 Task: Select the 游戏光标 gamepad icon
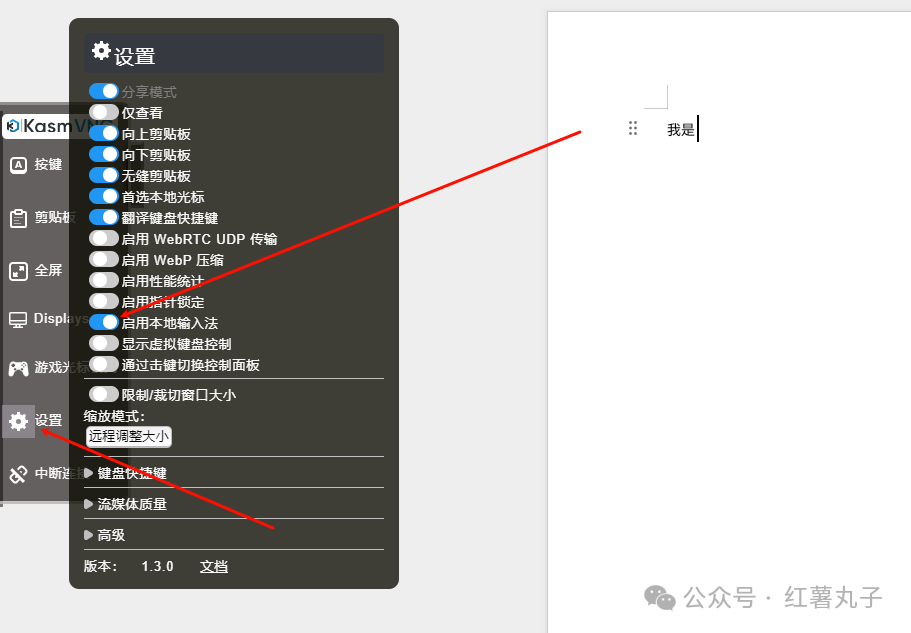[x=18, y=368]
